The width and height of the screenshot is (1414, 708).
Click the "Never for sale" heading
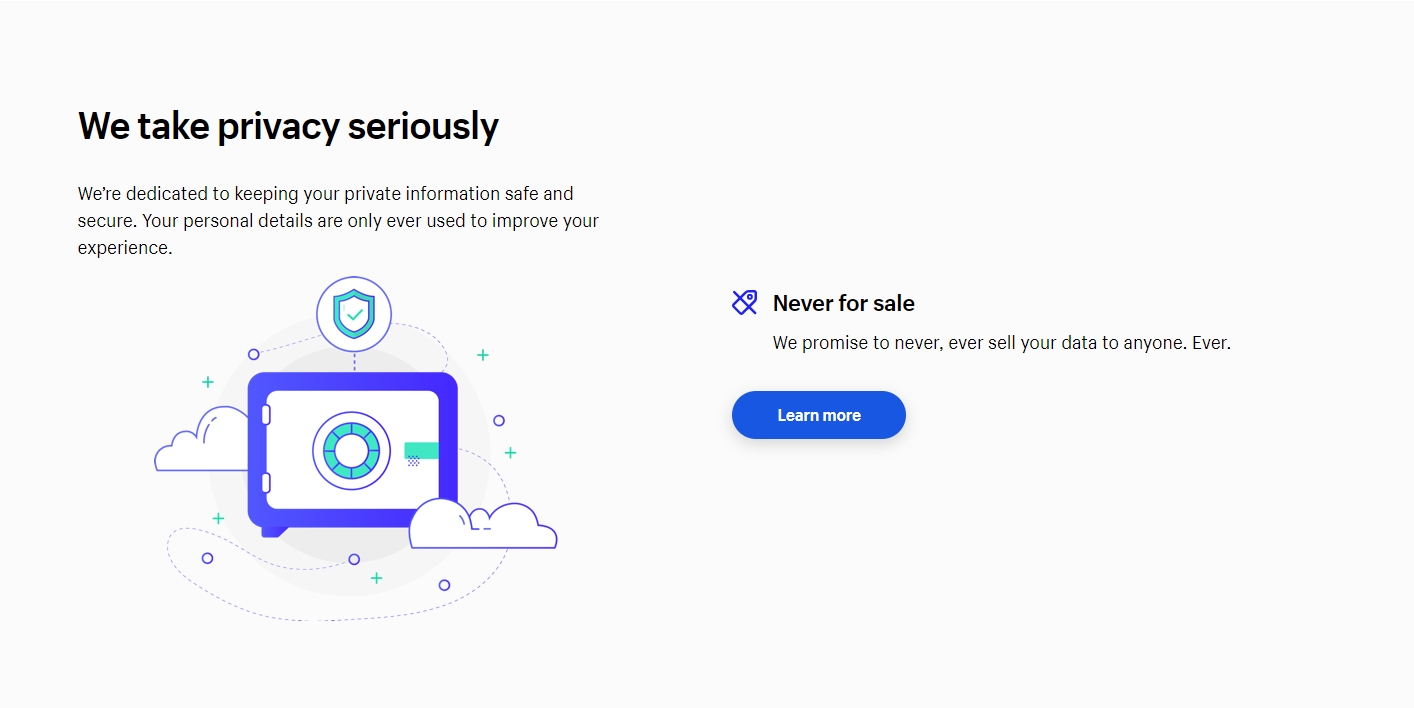point(843,303)
